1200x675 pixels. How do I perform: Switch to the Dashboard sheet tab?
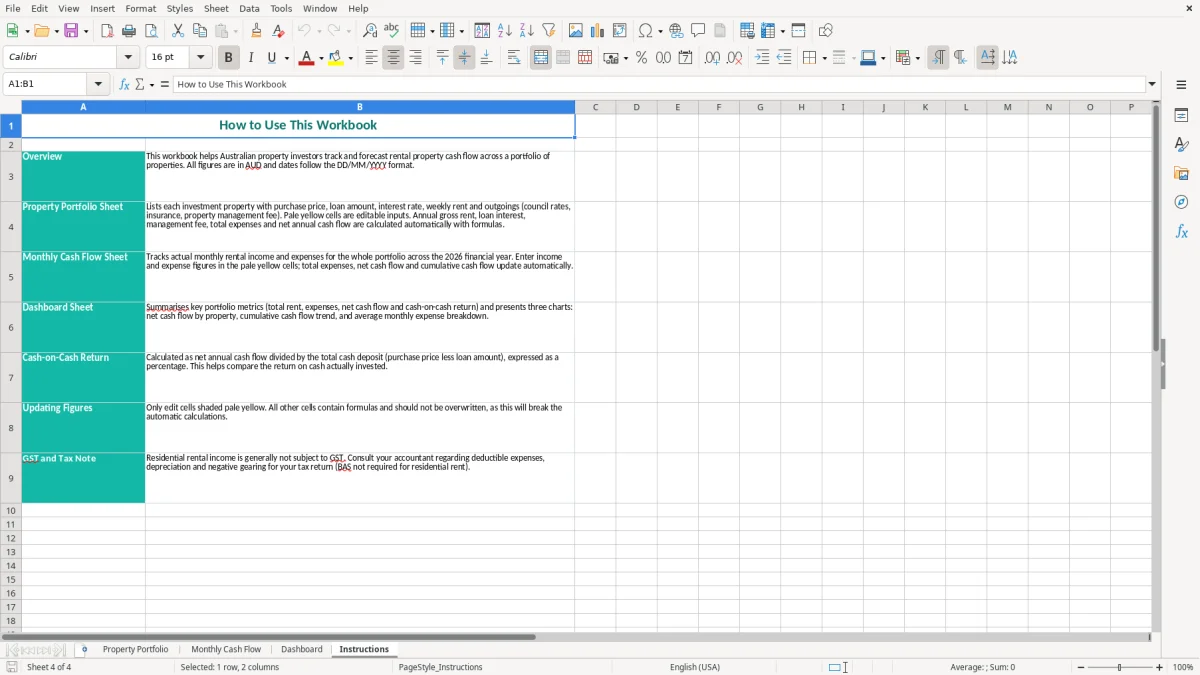[302, 650]
